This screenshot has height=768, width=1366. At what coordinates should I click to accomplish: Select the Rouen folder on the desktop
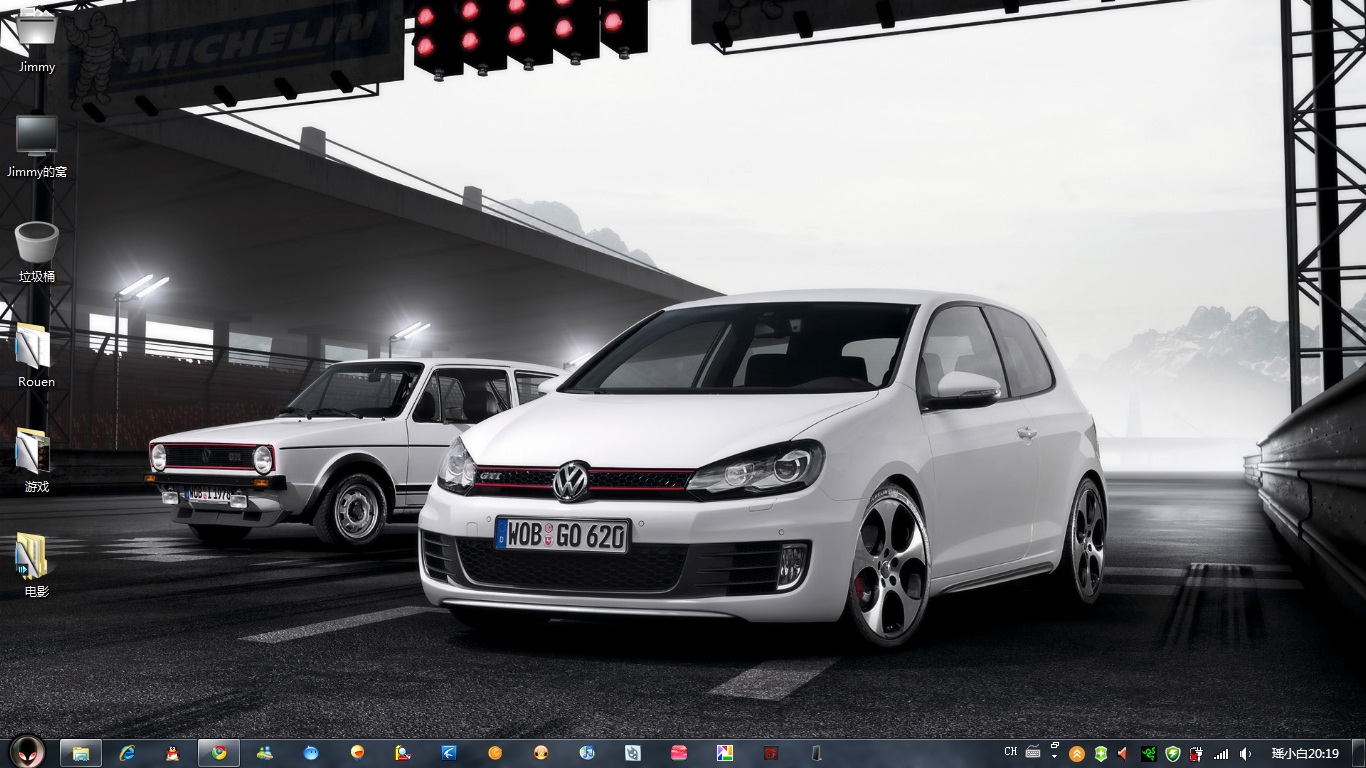click(37, 356)
